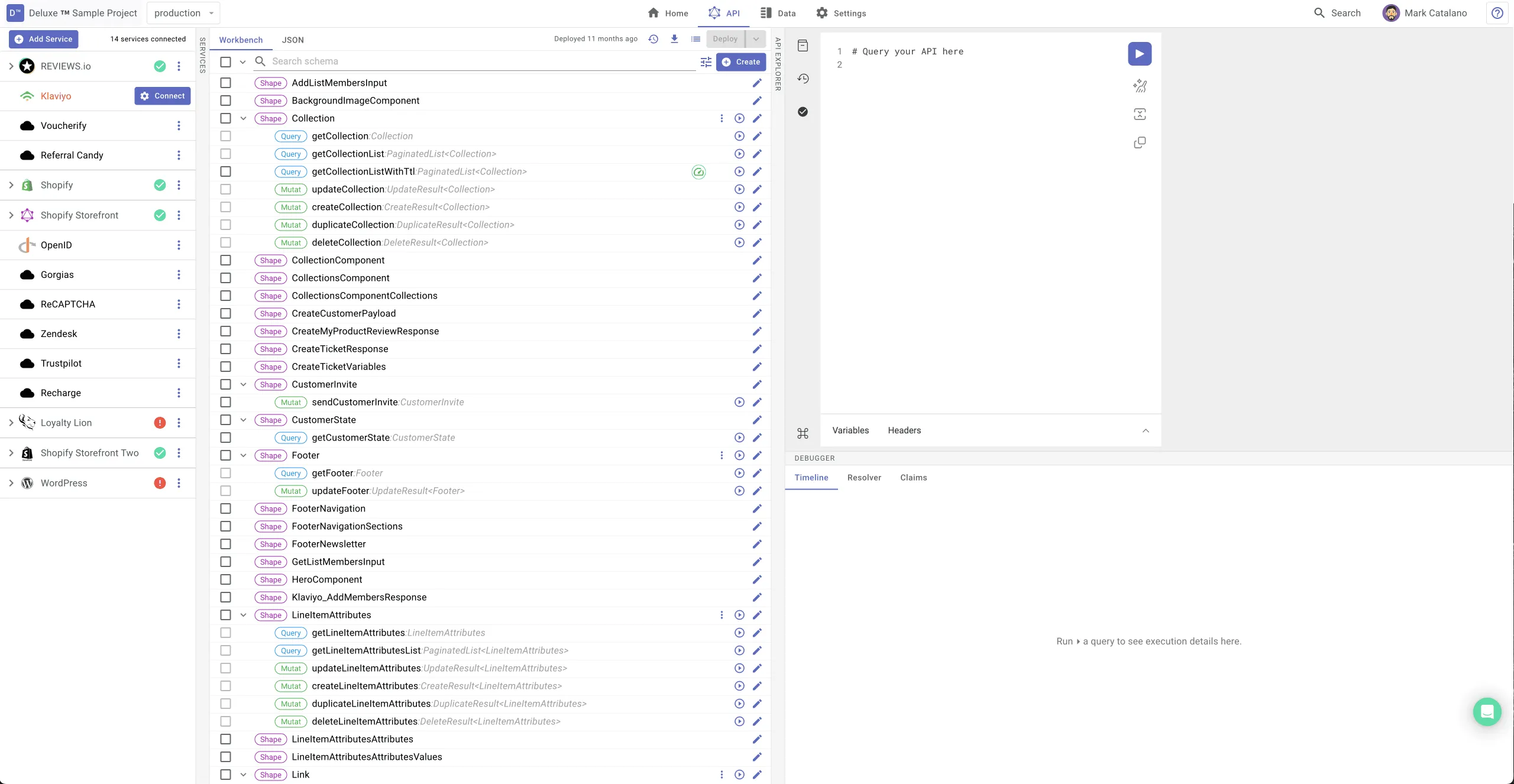This screenshot has height=784, width=1514.
Task: Open the Data menu
Action: (x=778, y=13)
